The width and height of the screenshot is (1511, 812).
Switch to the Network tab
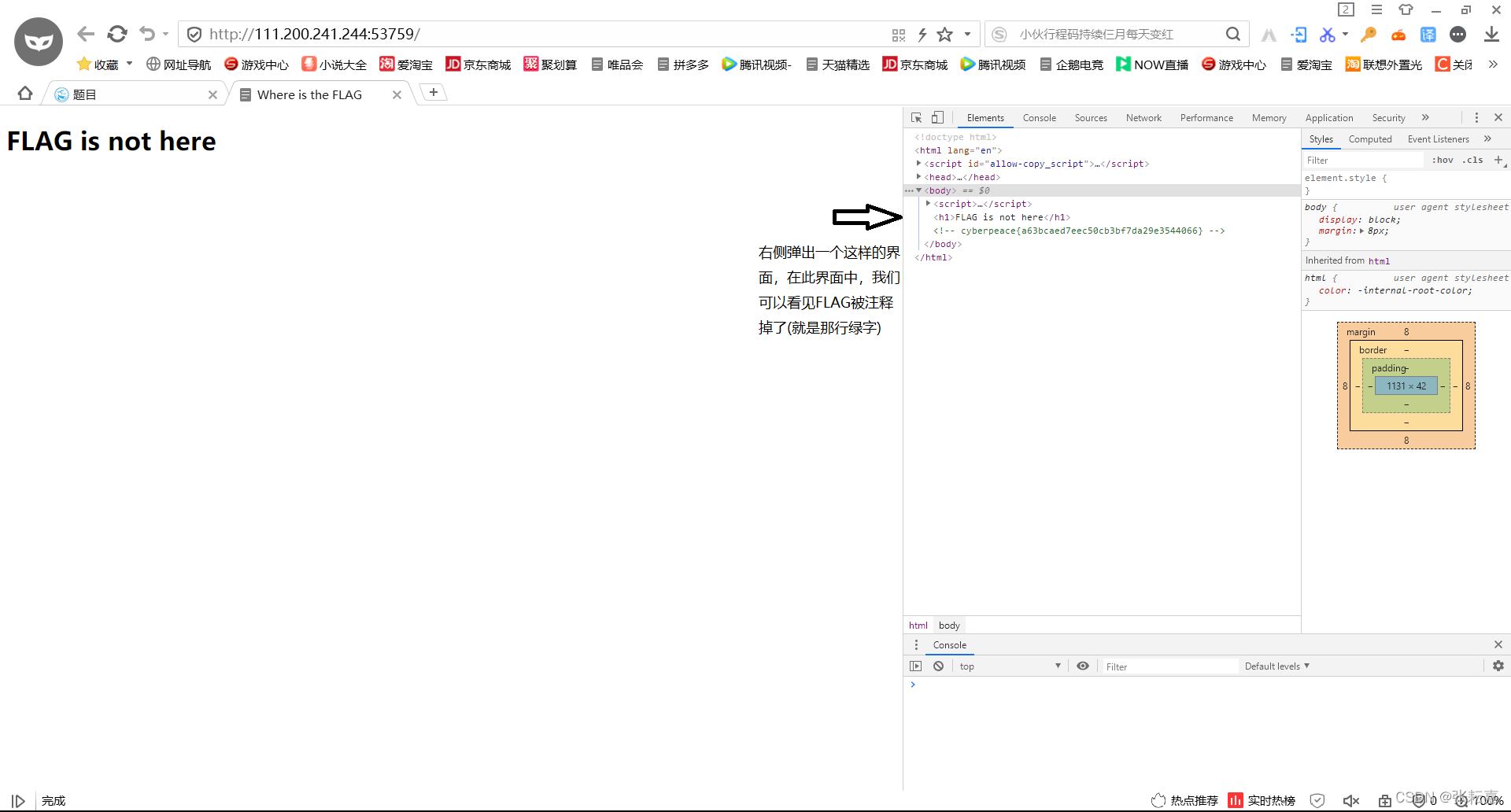tap(1143, 117)
